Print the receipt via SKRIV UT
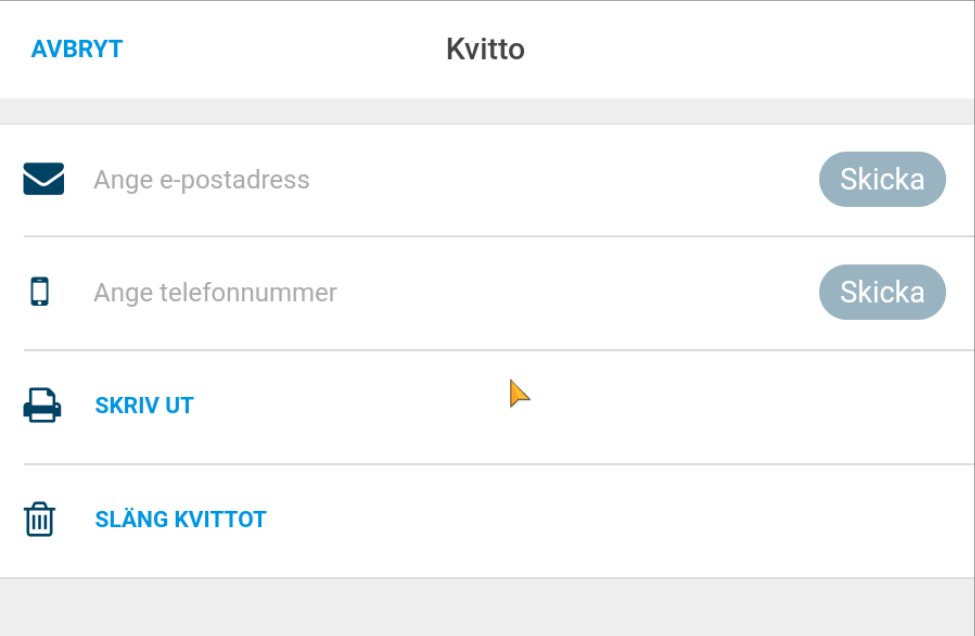The height and width of the screenshot is (636, 975). [x=144, y=405]
